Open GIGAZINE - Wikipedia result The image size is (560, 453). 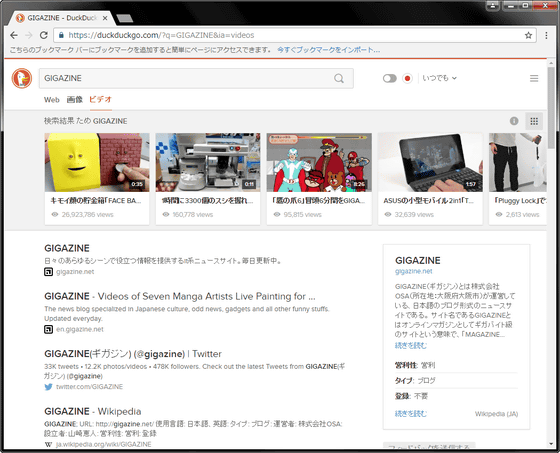(x=92, y=412)
